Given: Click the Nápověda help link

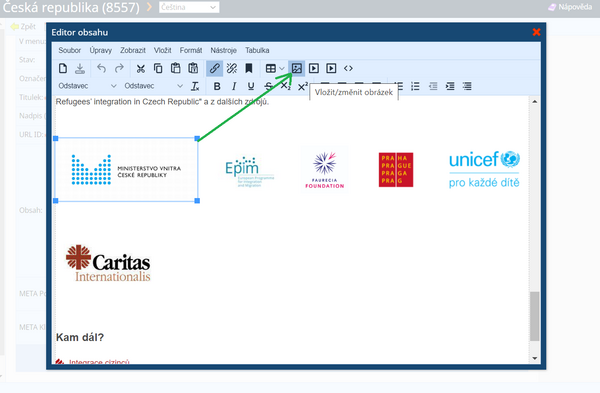Looking at the screenshot, I should click(x=570, y=7).
